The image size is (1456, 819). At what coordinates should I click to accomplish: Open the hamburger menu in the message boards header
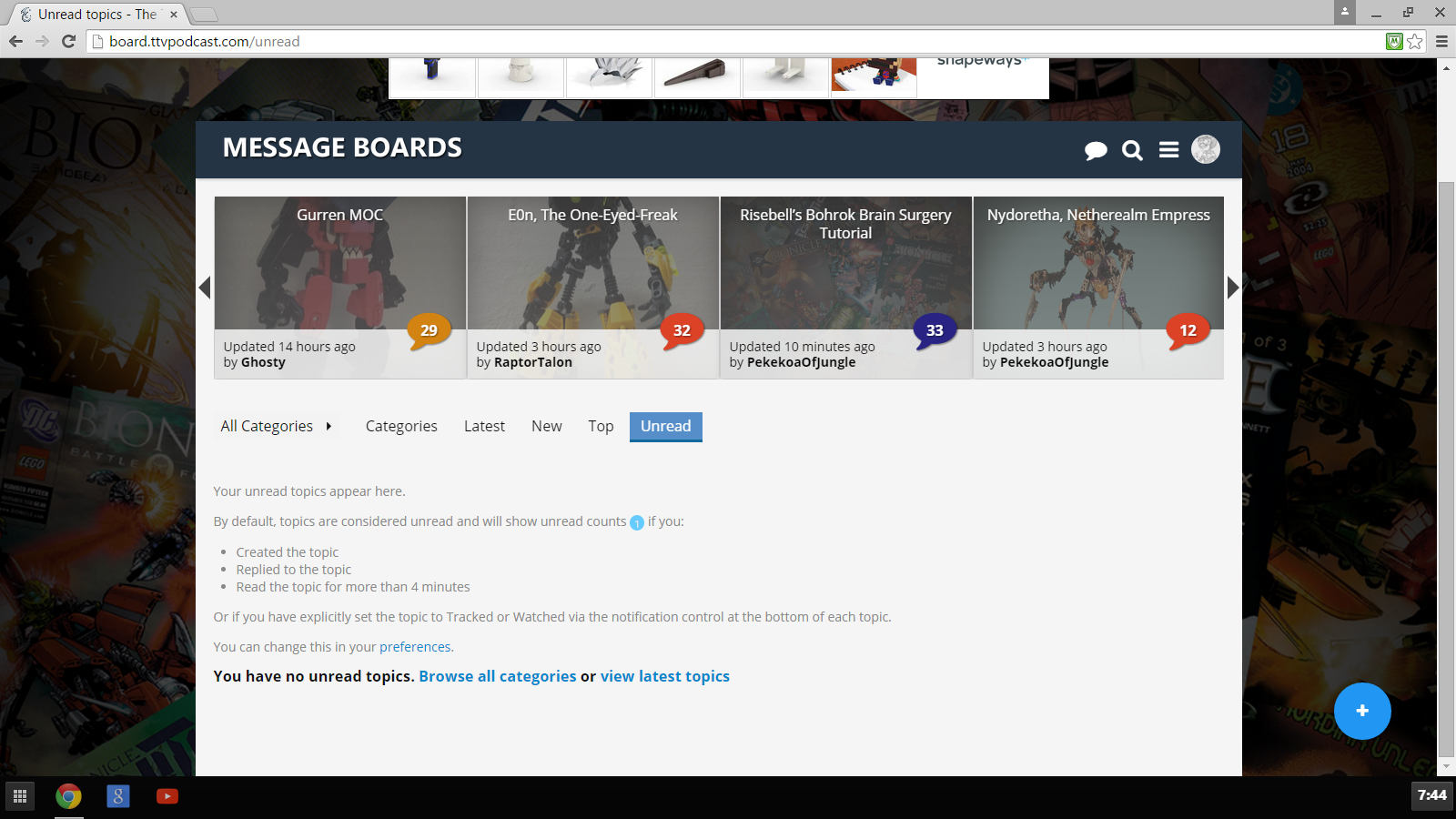point(1168,149)
